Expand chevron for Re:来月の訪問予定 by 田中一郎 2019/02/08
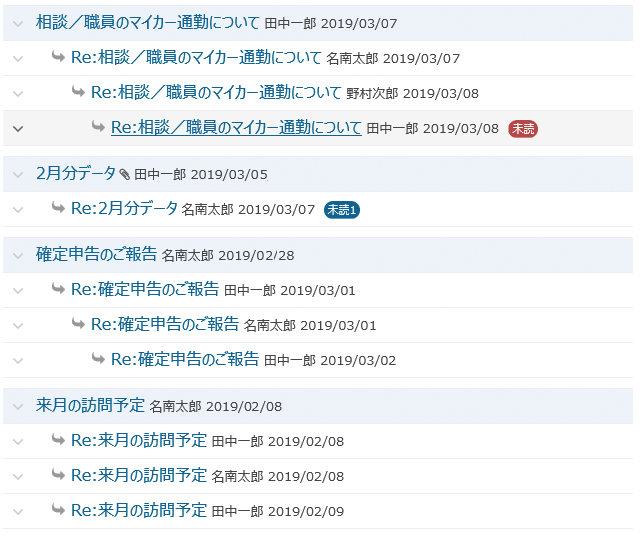 pyautogui.click(x=18, y=442)
